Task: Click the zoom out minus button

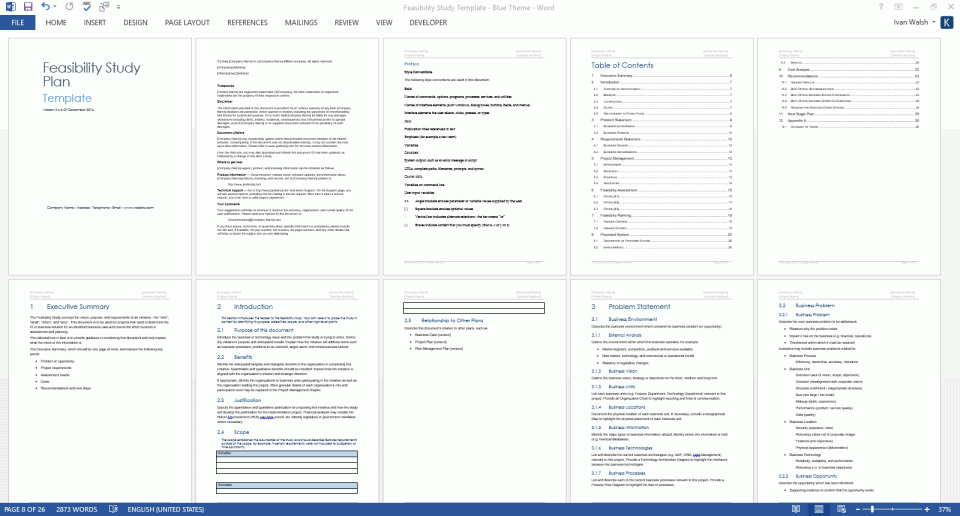Action: 858,509
